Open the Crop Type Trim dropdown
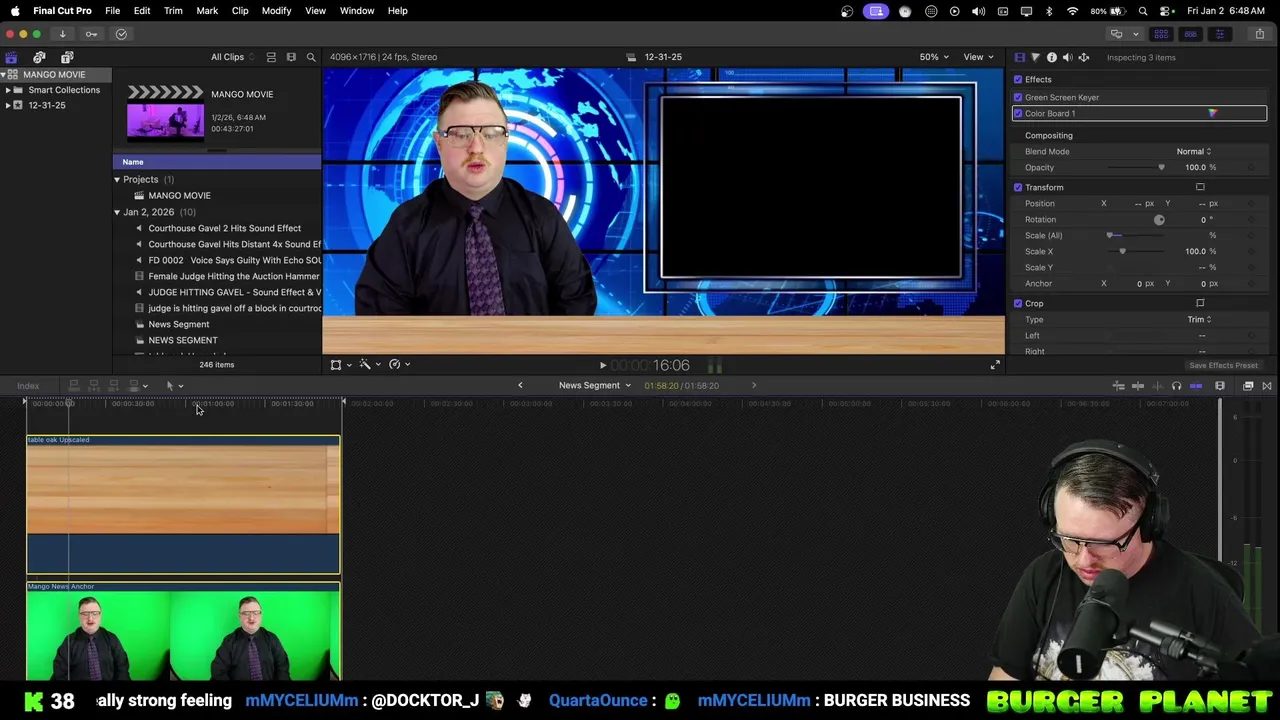 (x=1199, y=319)
